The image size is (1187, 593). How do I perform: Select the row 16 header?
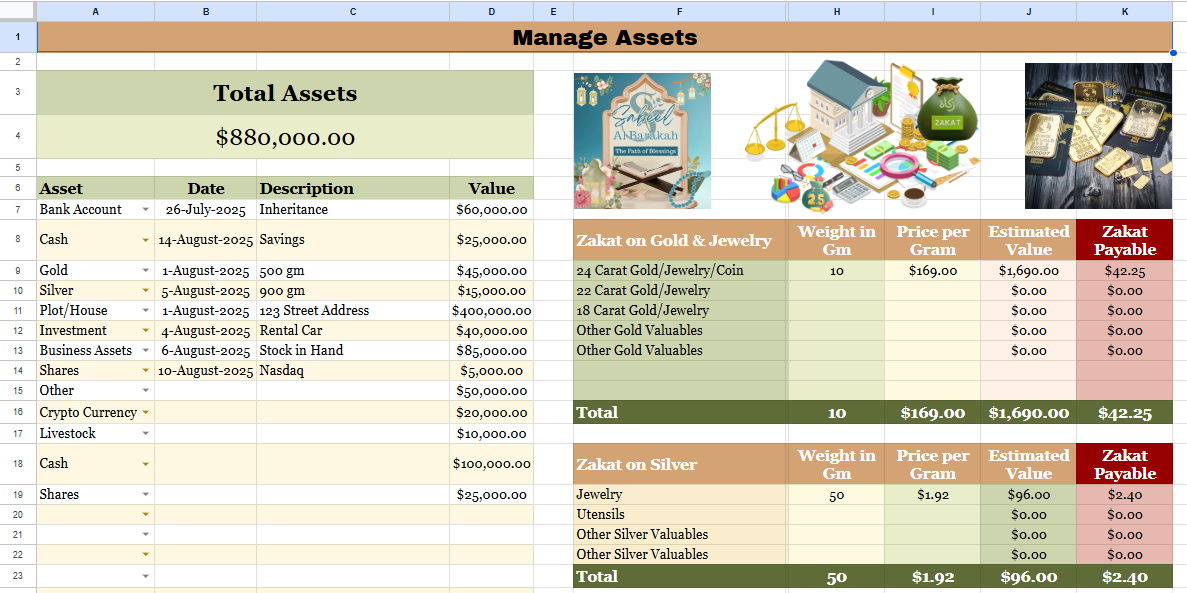coord(18,413)
